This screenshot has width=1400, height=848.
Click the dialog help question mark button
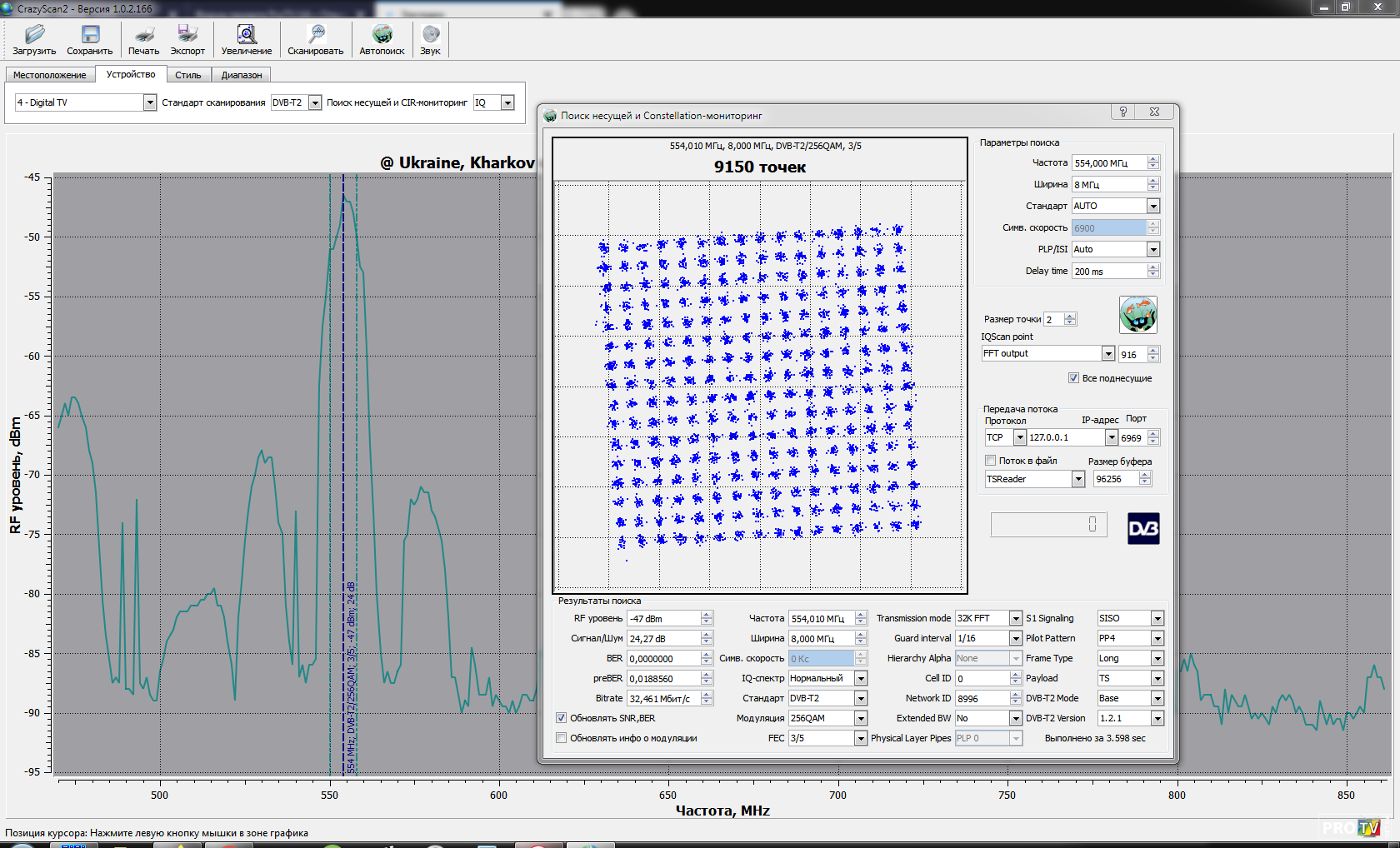pyautogui.click(x=1122, y=112)
